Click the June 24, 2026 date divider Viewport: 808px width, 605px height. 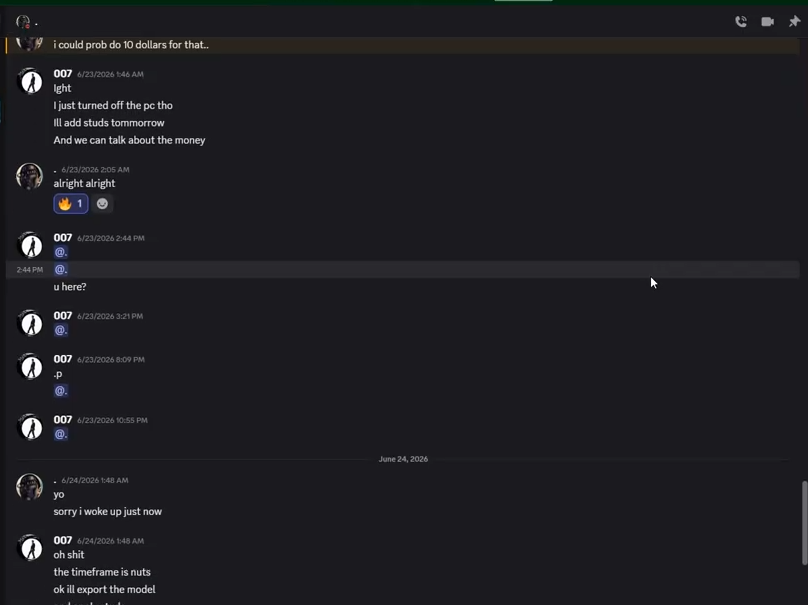(403, 459)
